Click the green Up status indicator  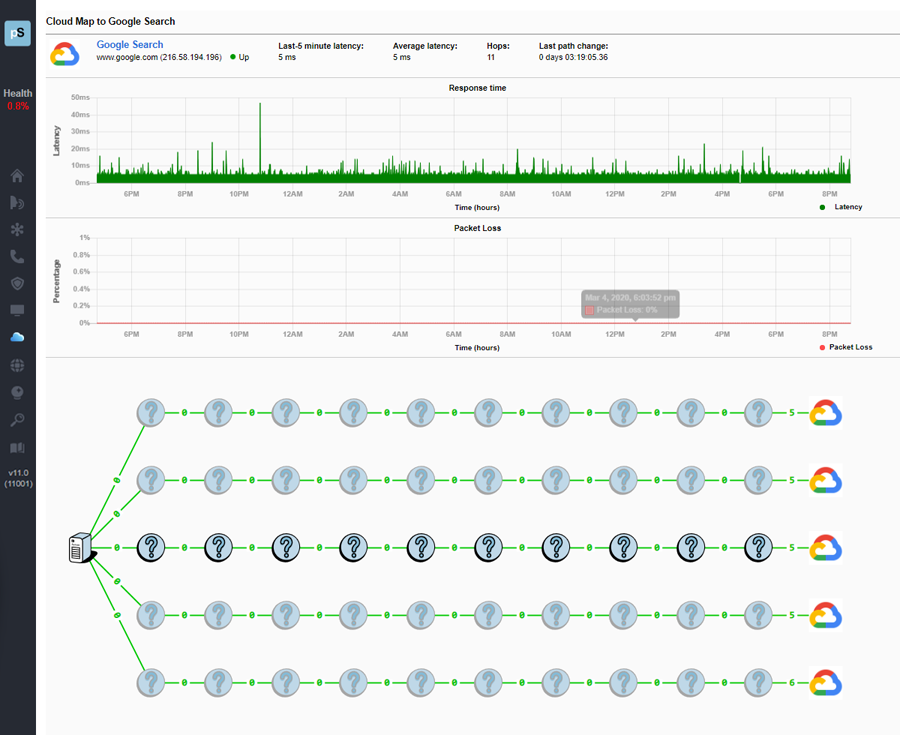(233, 57)
